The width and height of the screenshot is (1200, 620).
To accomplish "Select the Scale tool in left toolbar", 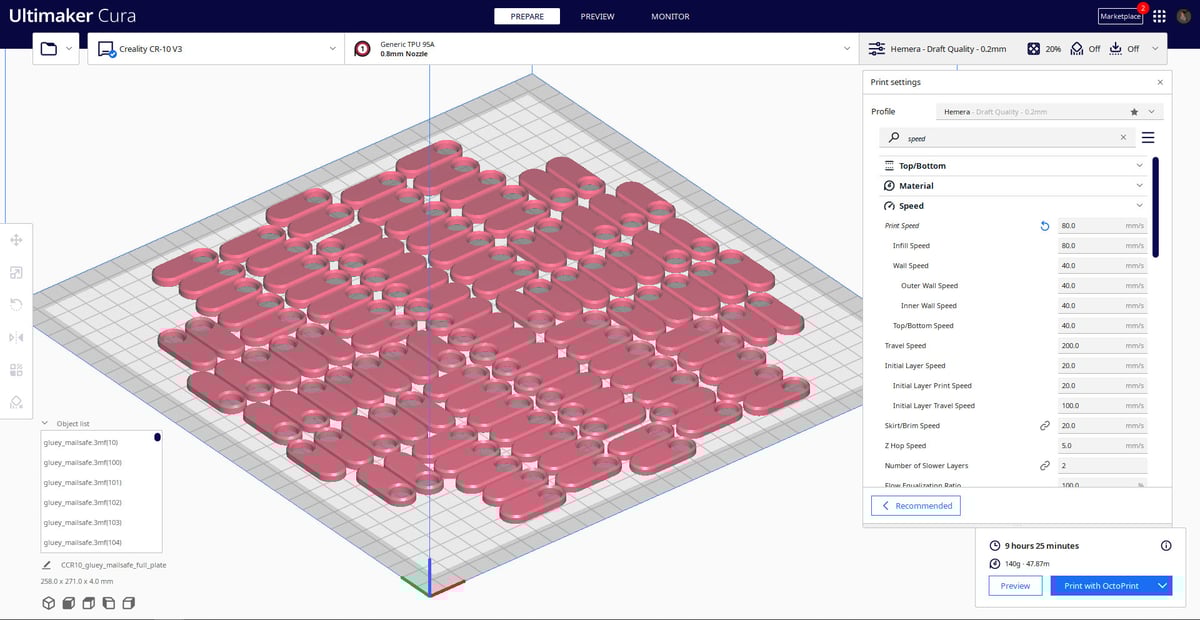I will click(x=16, y=273).
